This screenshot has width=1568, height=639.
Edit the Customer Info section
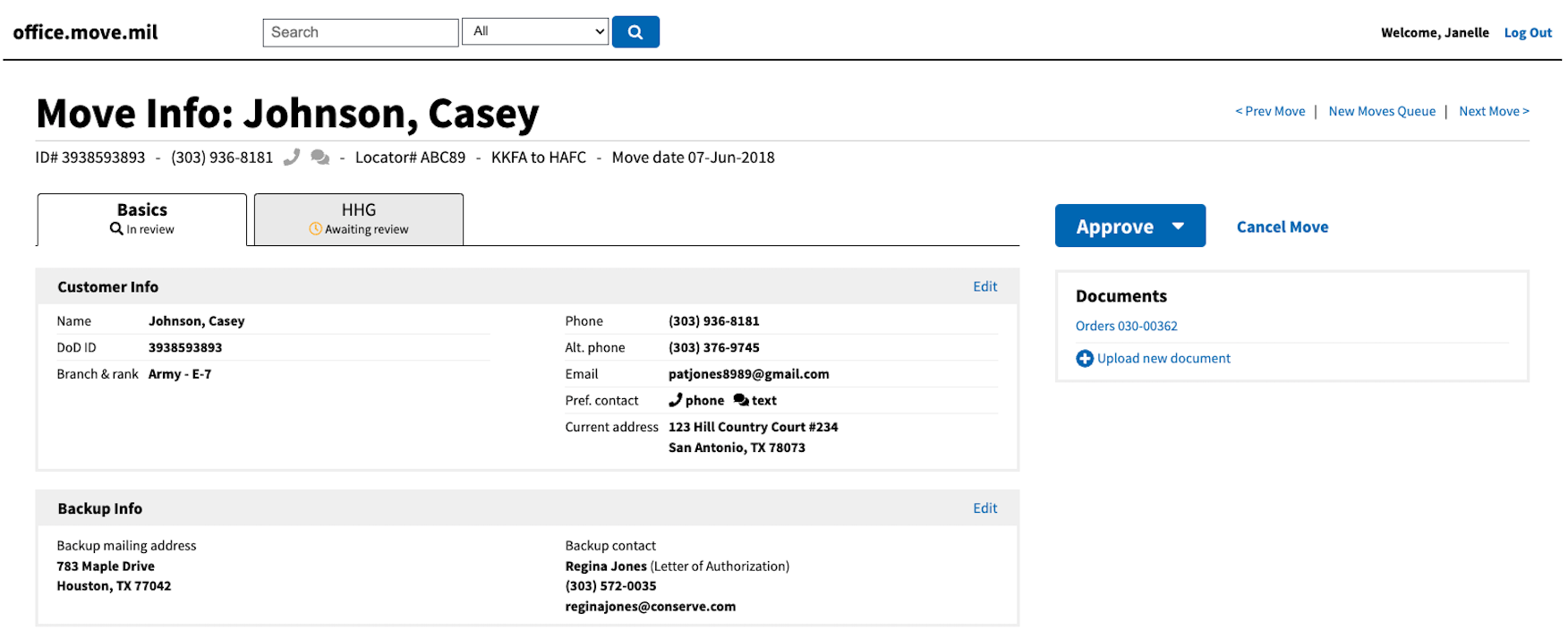click(984, 286)
